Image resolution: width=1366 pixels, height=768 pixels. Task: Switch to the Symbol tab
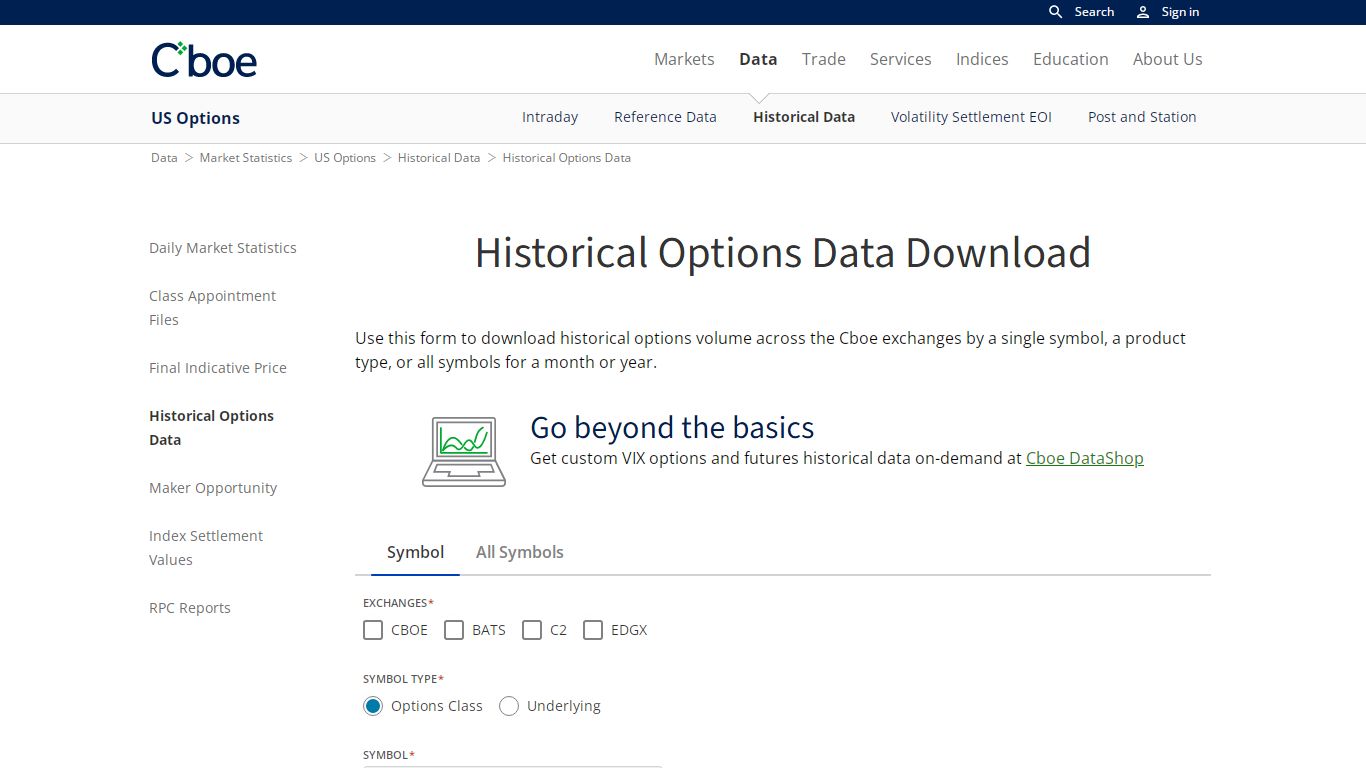pos(415,552)
